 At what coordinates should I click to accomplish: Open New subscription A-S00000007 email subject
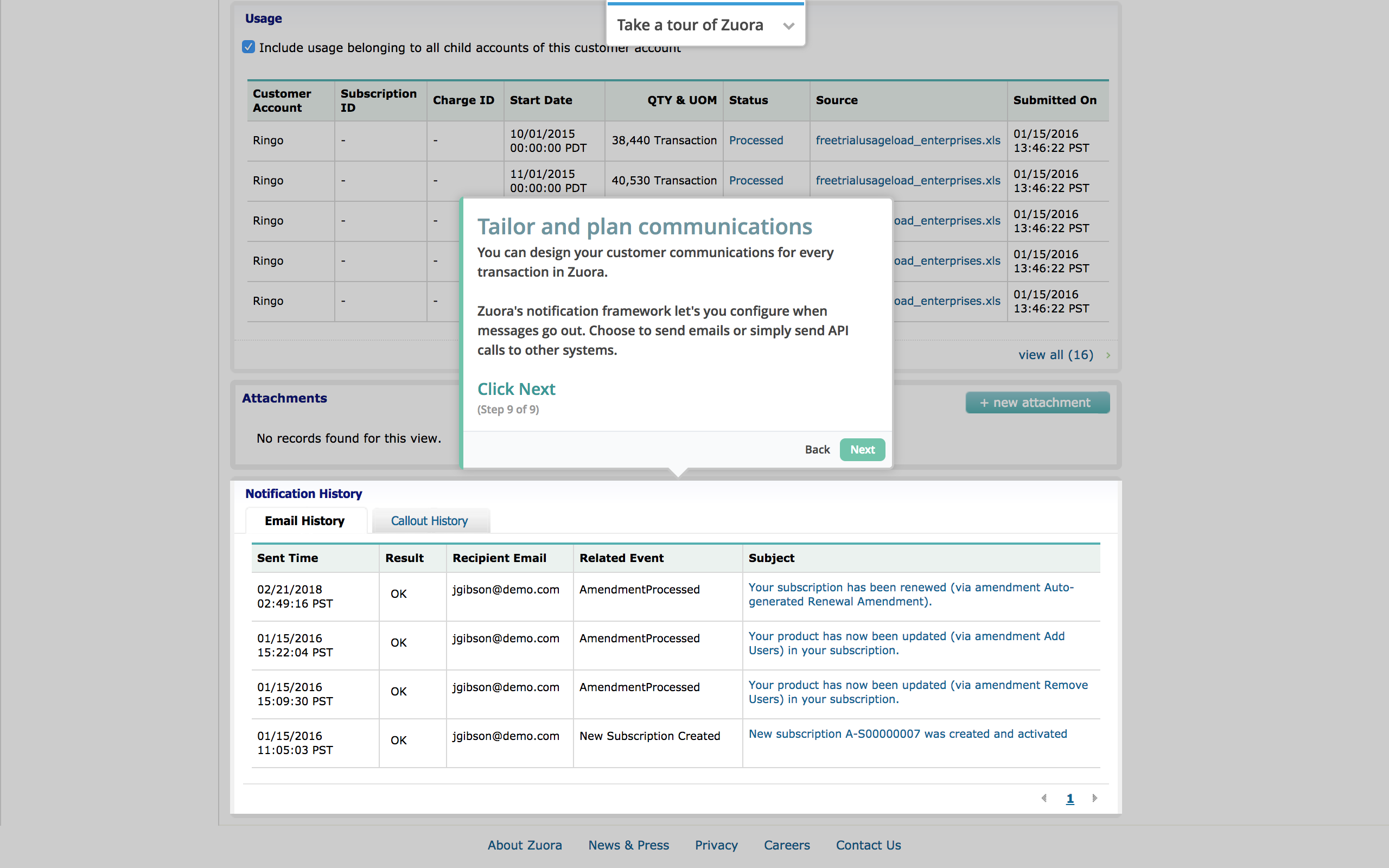907,733
